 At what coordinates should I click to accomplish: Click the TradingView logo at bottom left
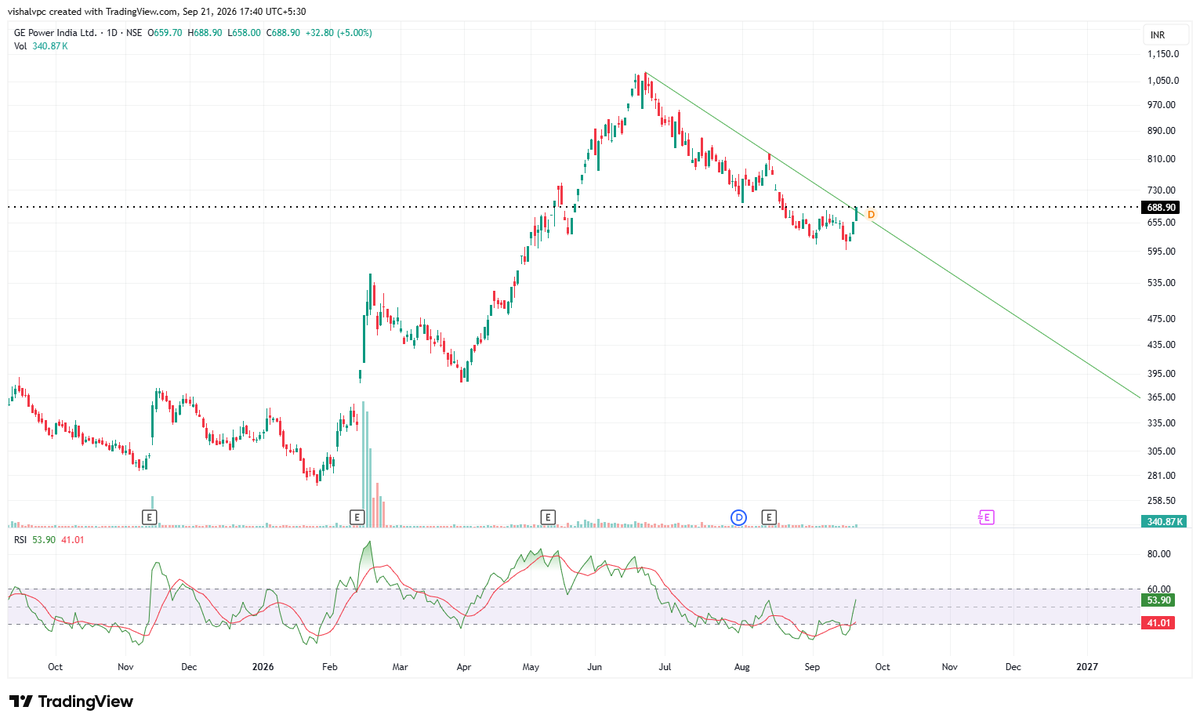[71, 702]
